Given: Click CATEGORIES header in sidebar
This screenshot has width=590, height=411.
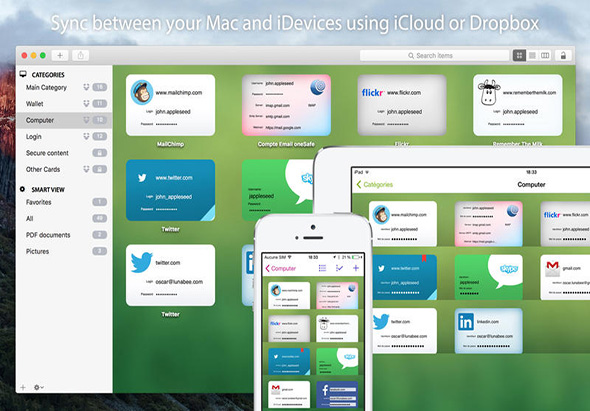Looking at the screenshot, I should pyautogui.click(x=48, y=75).
